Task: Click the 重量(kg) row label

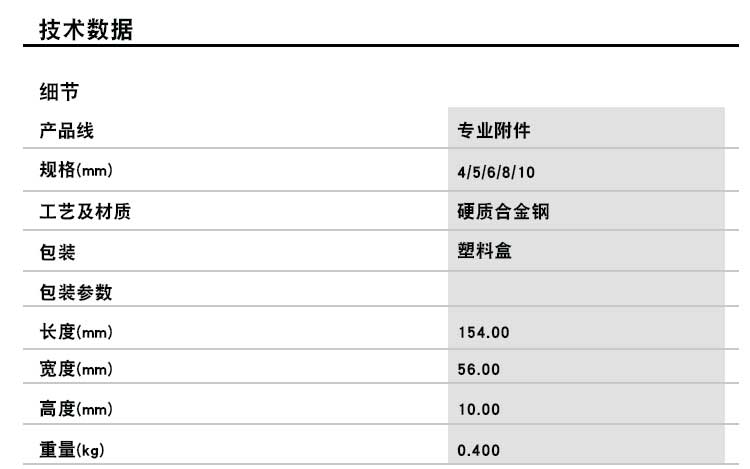Action: (x=72, y=450)
